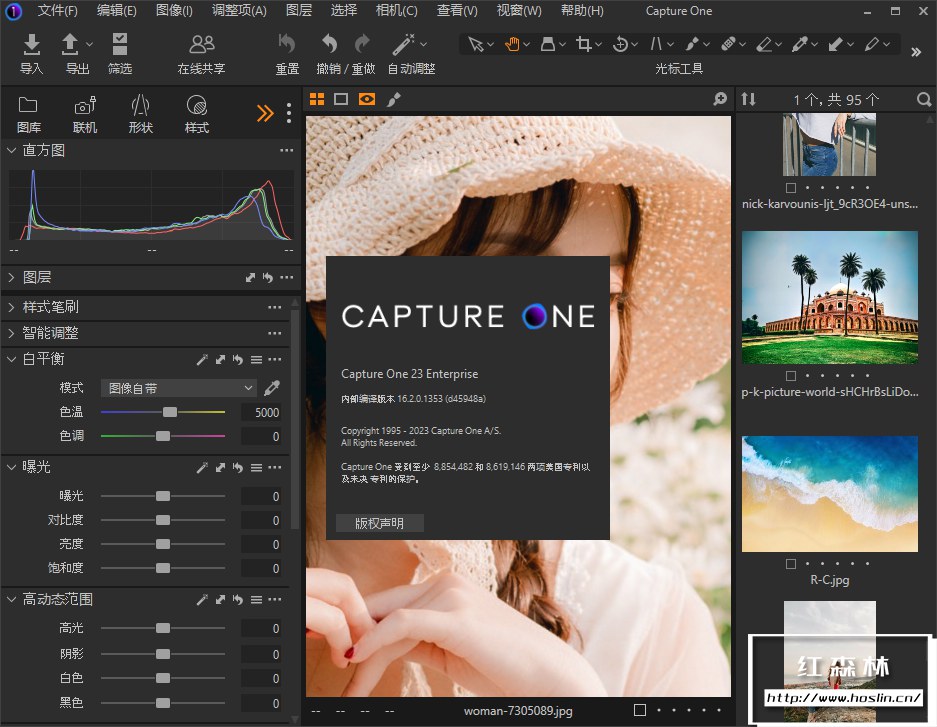
Task: Click the white balance eyedropper picker
Action: pyautogui.click(x=271, y=388)
